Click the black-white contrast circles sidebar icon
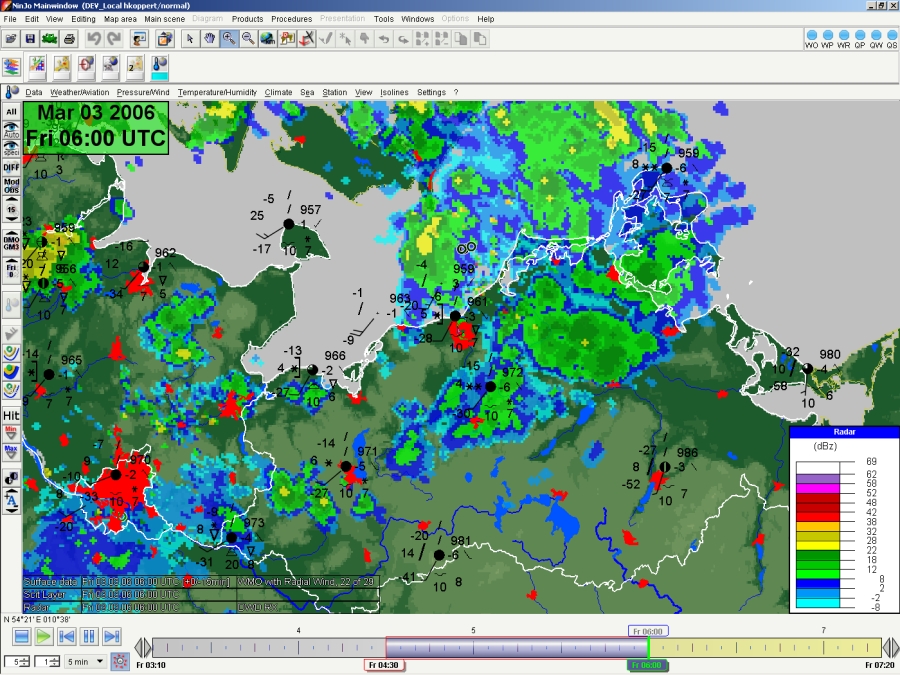The width and height of the screenshot is (900, 675). click(11, 478)
